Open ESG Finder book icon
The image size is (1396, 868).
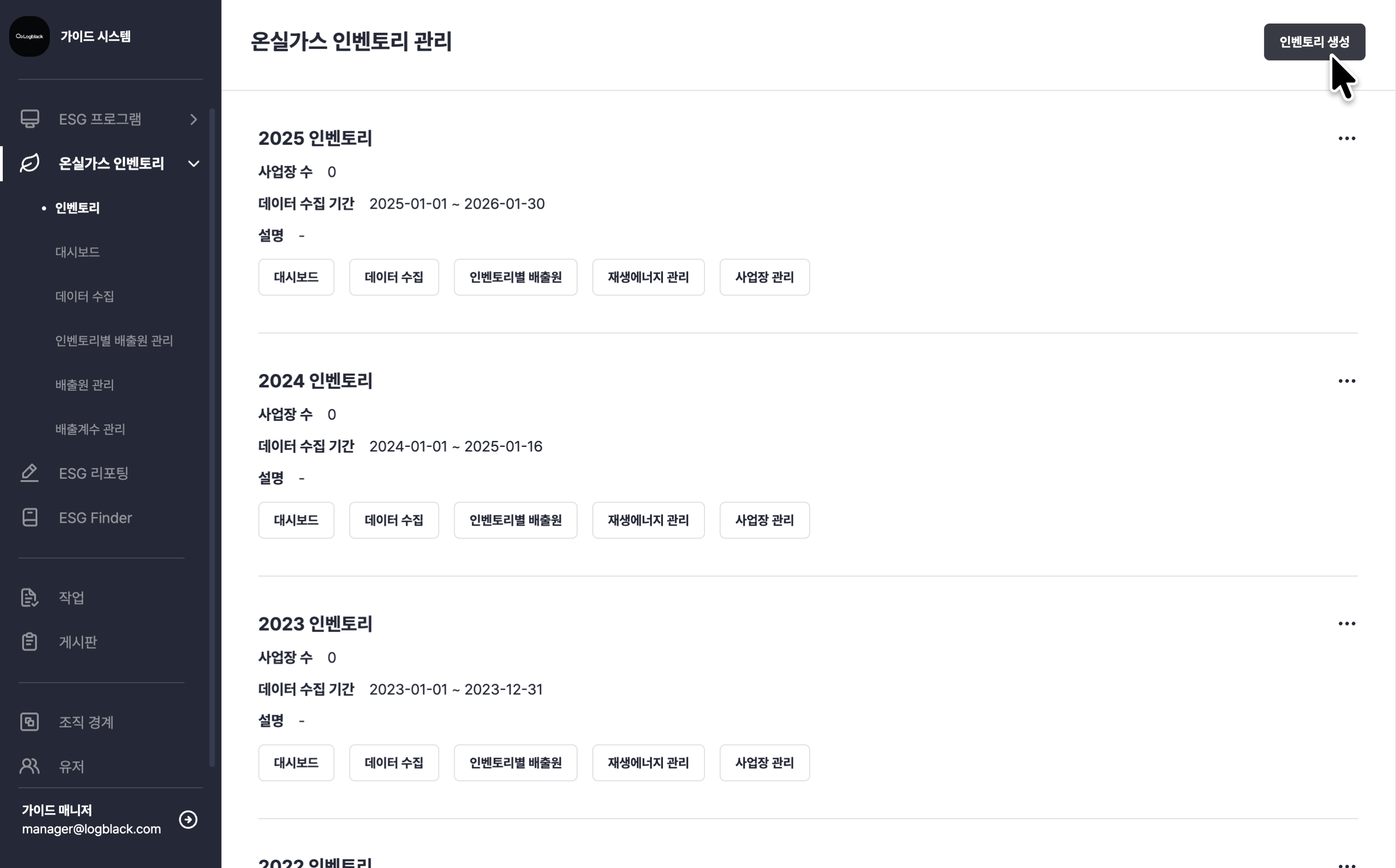tap(30, 517)
